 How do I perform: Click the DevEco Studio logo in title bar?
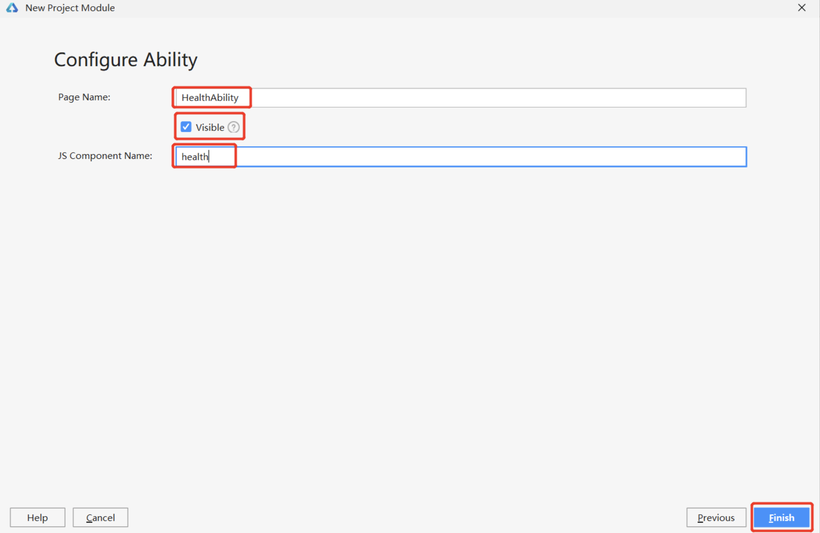pos(12,8)
